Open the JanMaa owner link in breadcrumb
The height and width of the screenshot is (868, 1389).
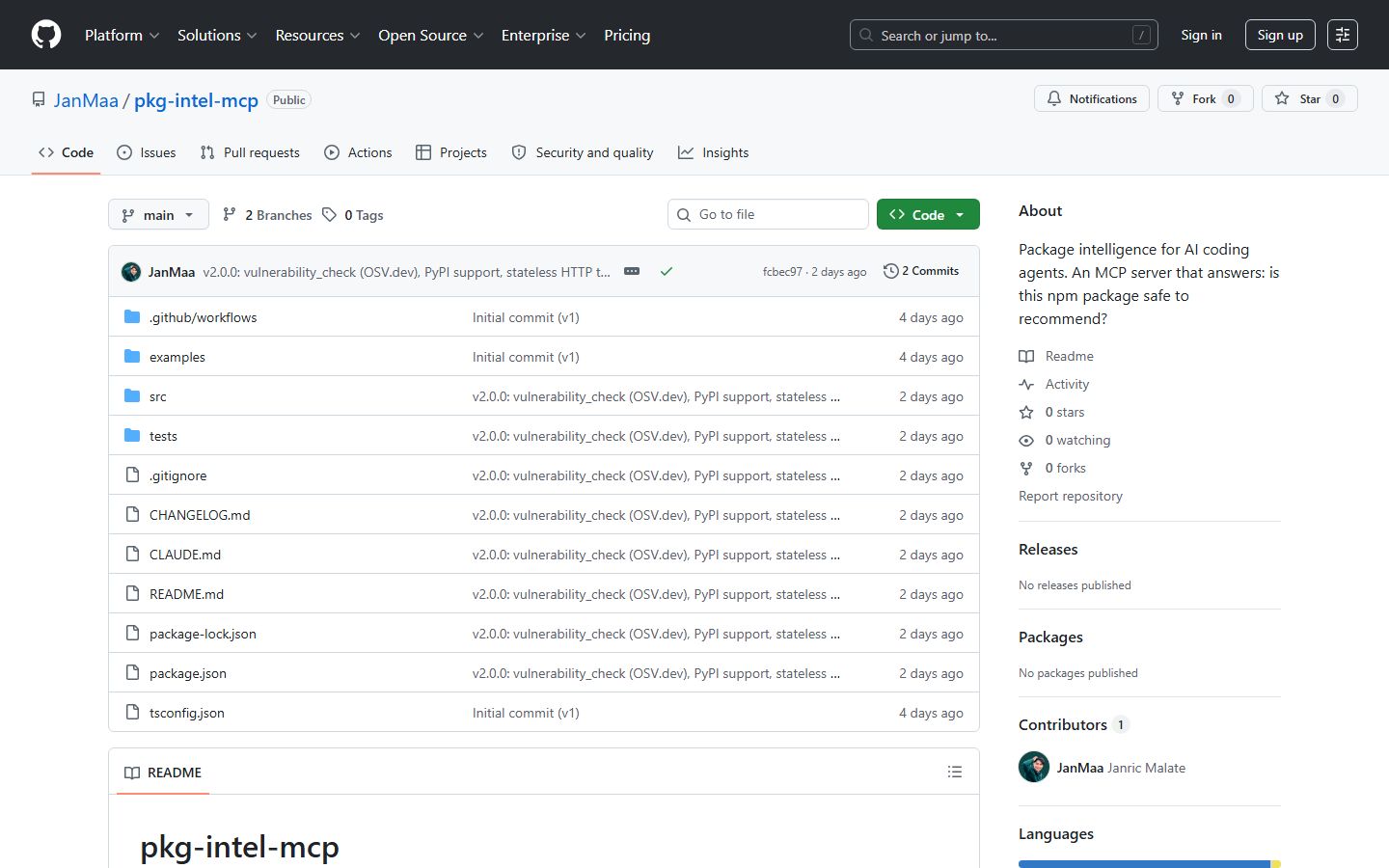(86, 100)
